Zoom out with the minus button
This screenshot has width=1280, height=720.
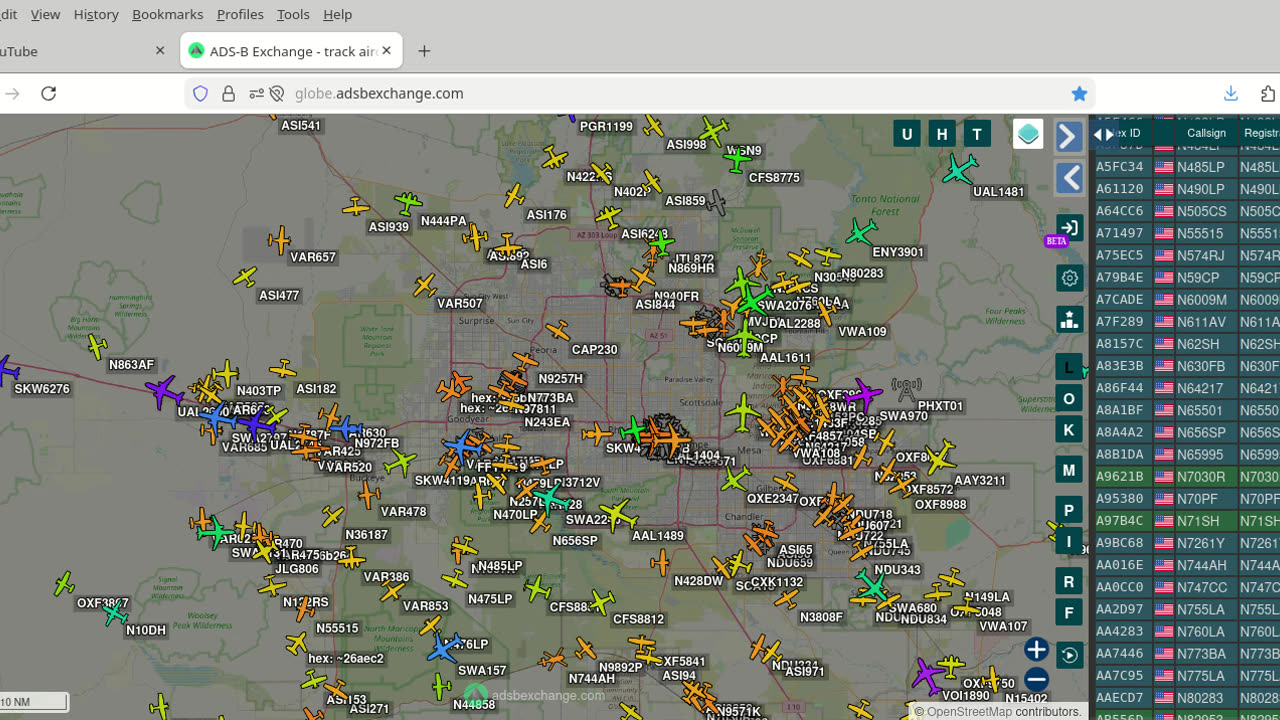pos(1036,681)
